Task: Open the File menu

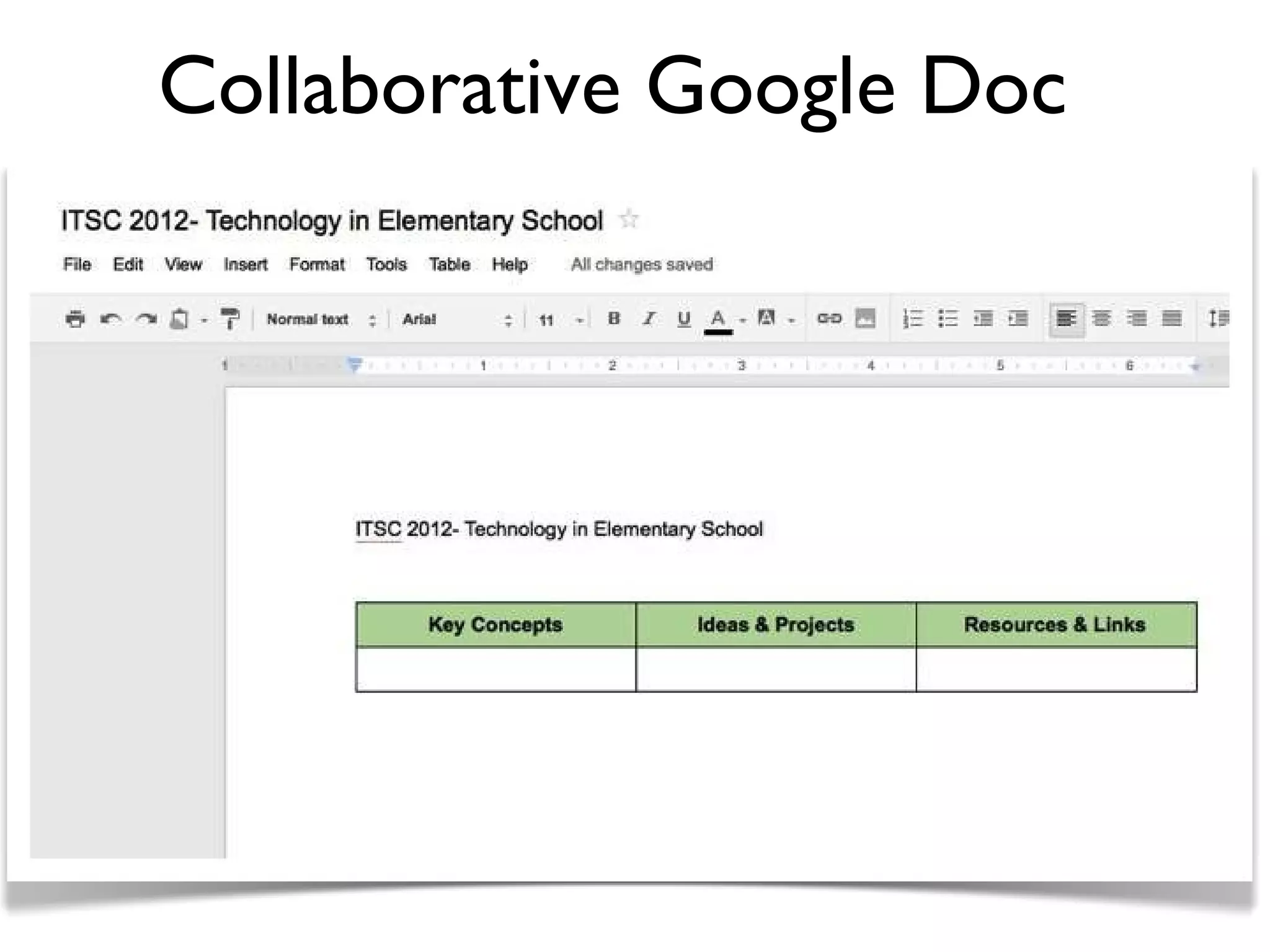Action: click(x=77, y=265)
